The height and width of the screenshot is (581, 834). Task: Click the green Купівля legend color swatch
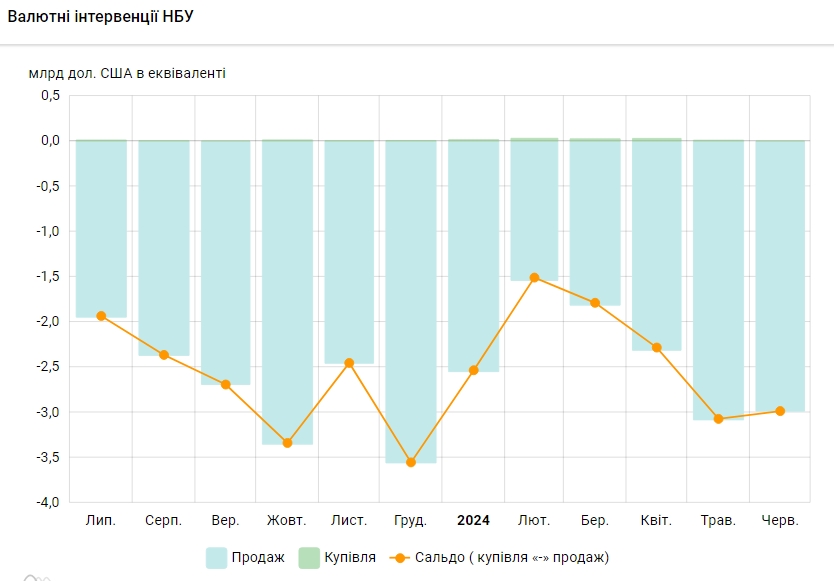309,557
